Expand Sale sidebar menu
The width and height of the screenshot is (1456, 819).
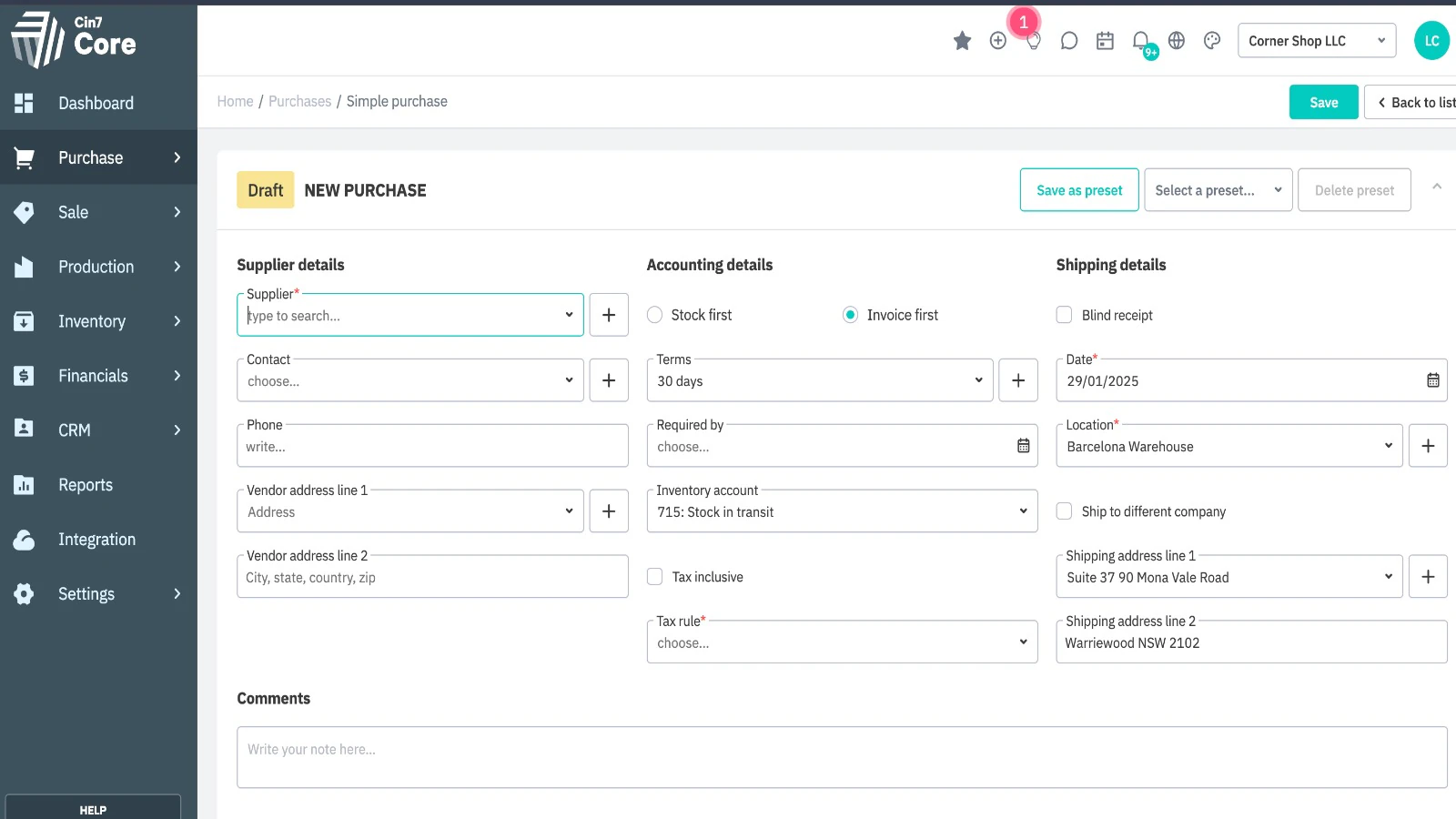pyautogui.click(x=98, y=212)
